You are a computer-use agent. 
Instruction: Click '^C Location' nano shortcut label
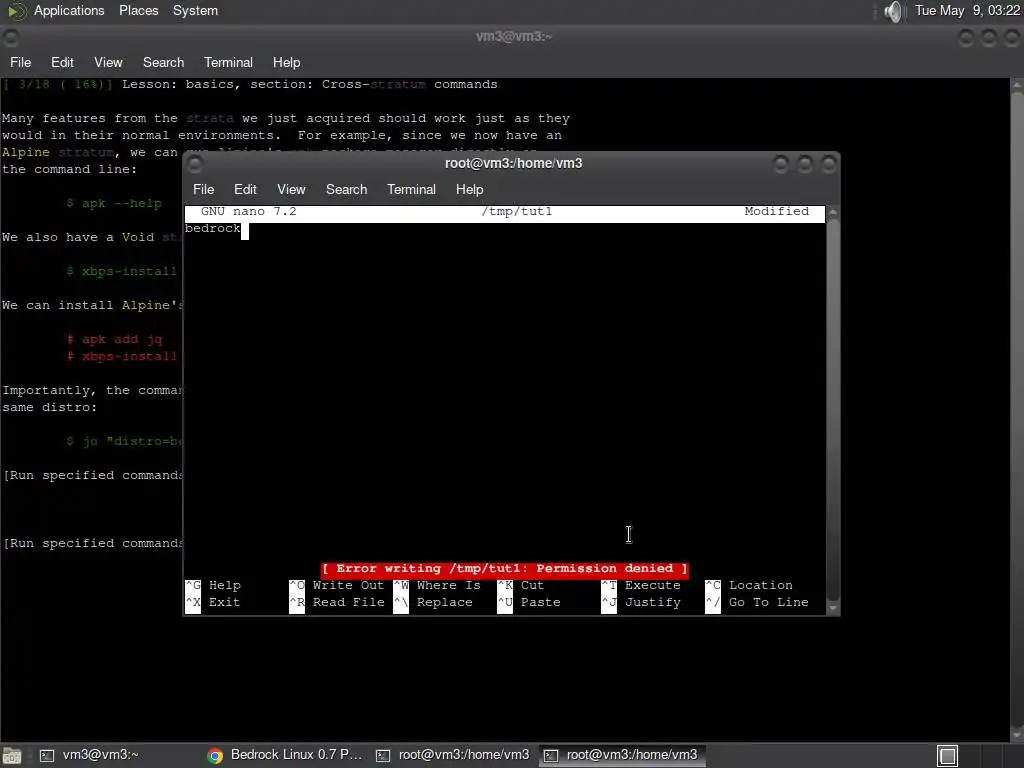pyautogui.click(x=749, y=586)
